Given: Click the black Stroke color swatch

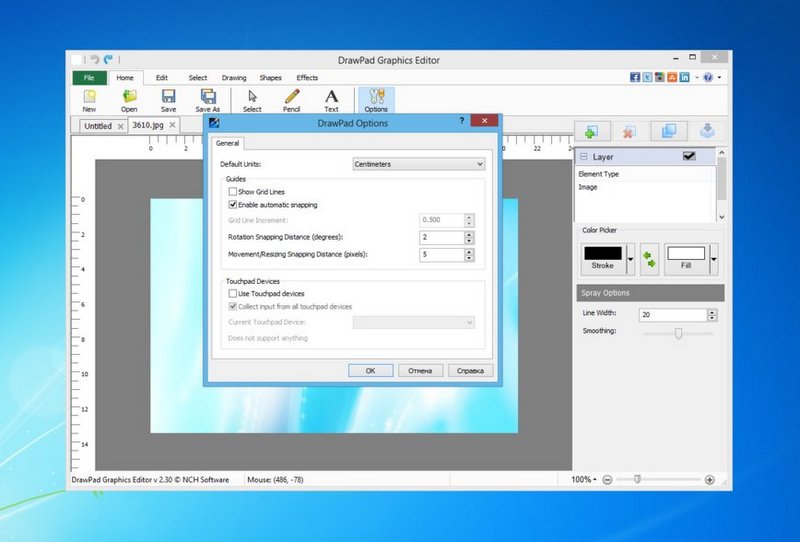Looking at the screenshot, I should [x=603, y=253].
